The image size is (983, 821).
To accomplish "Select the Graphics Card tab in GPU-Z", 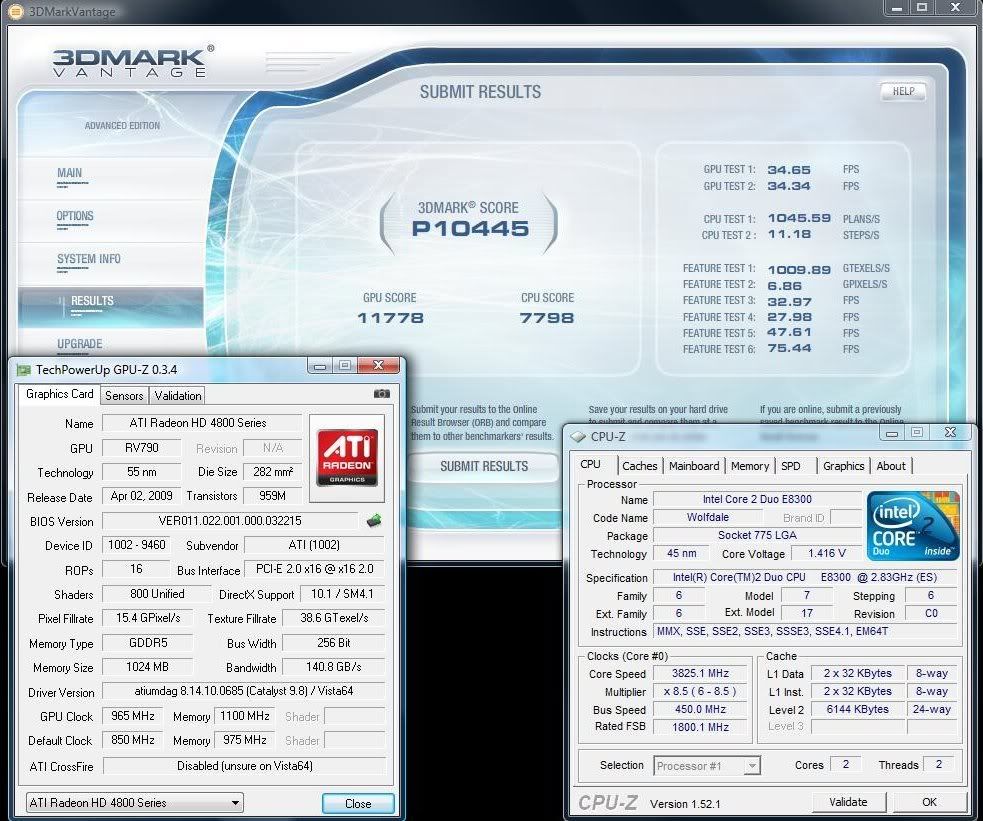I will pos(60,394).
